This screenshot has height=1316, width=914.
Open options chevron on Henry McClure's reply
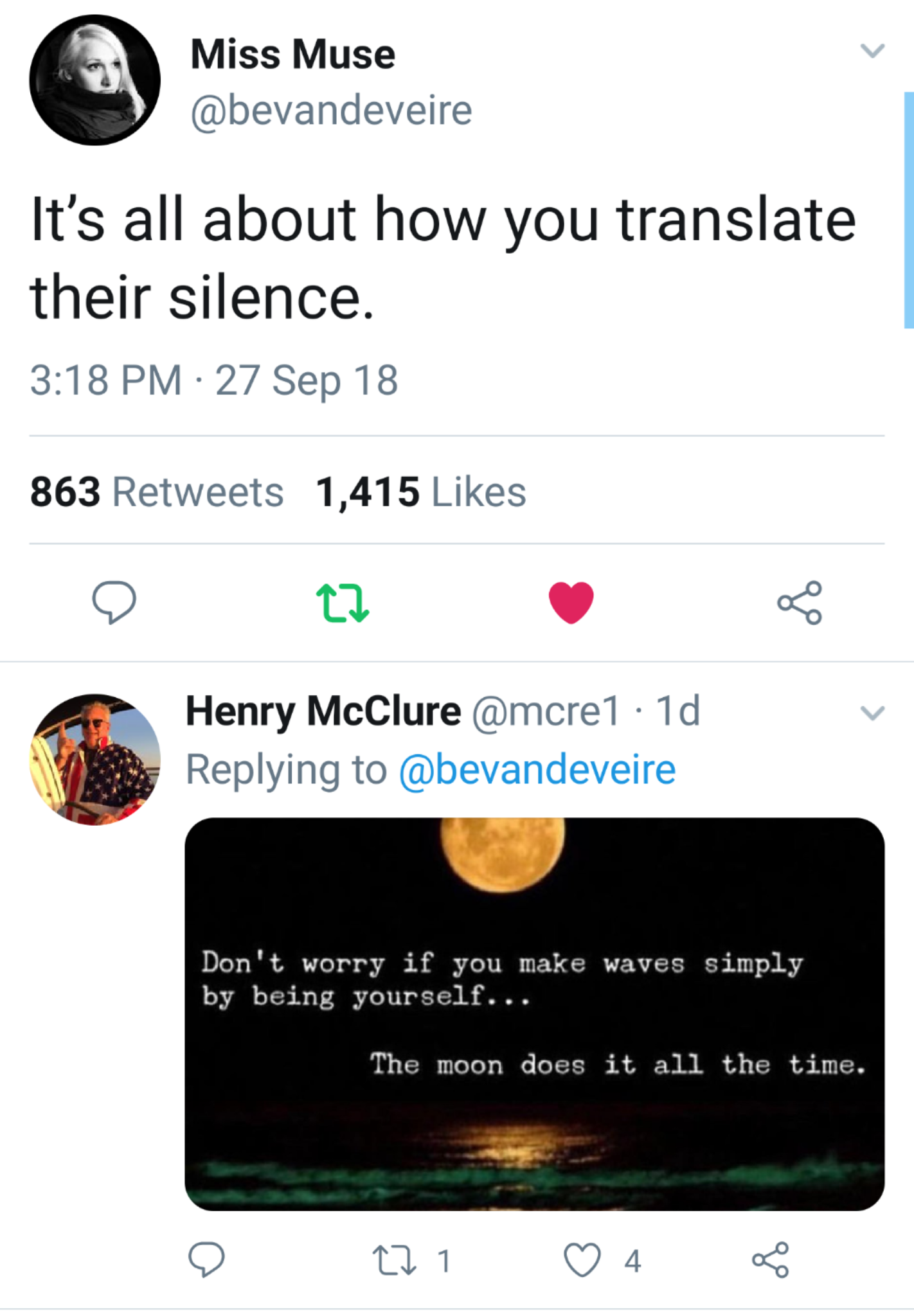tap(872, 713)
